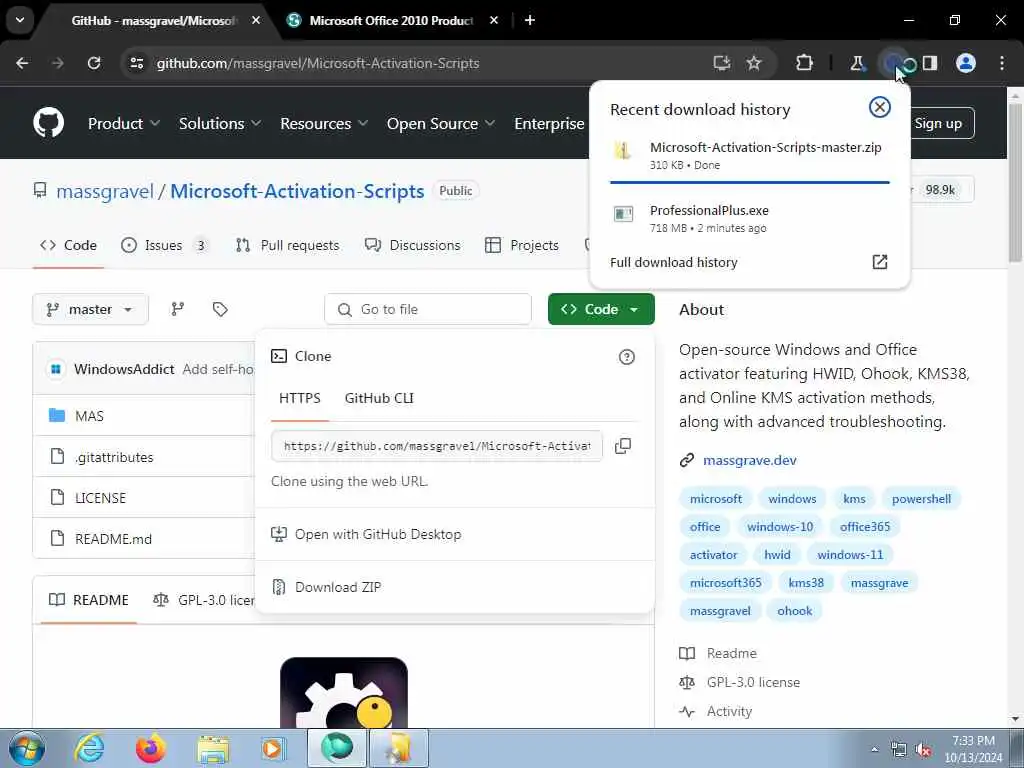Toggle the green Code dropdown button
Screen dimensions: 1024x768
601,309
